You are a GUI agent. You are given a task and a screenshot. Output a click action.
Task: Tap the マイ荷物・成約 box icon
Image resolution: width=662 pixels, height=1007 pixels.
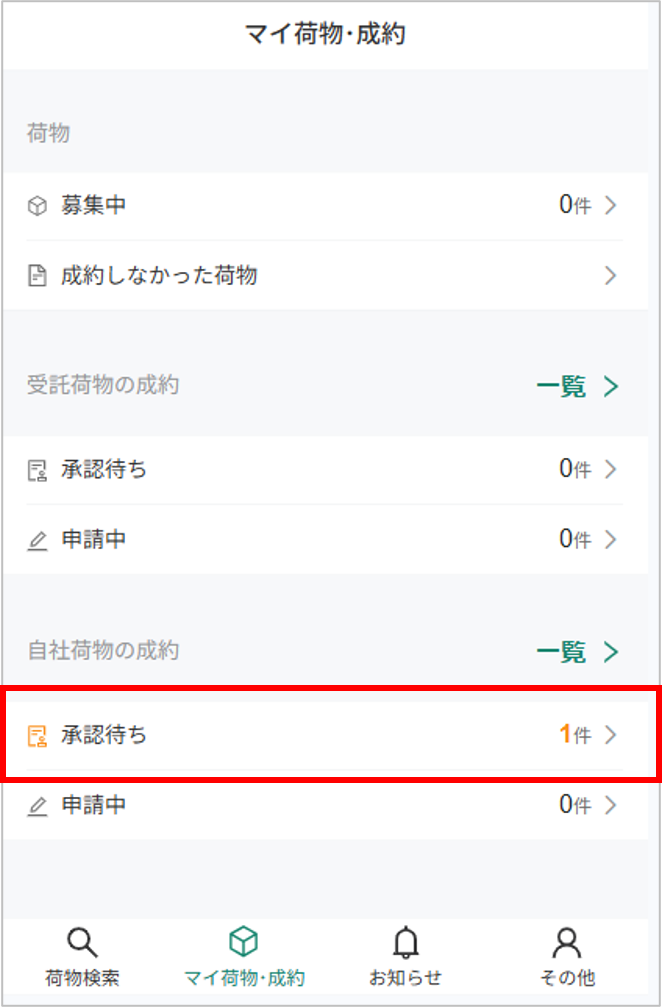click(243, 941)
